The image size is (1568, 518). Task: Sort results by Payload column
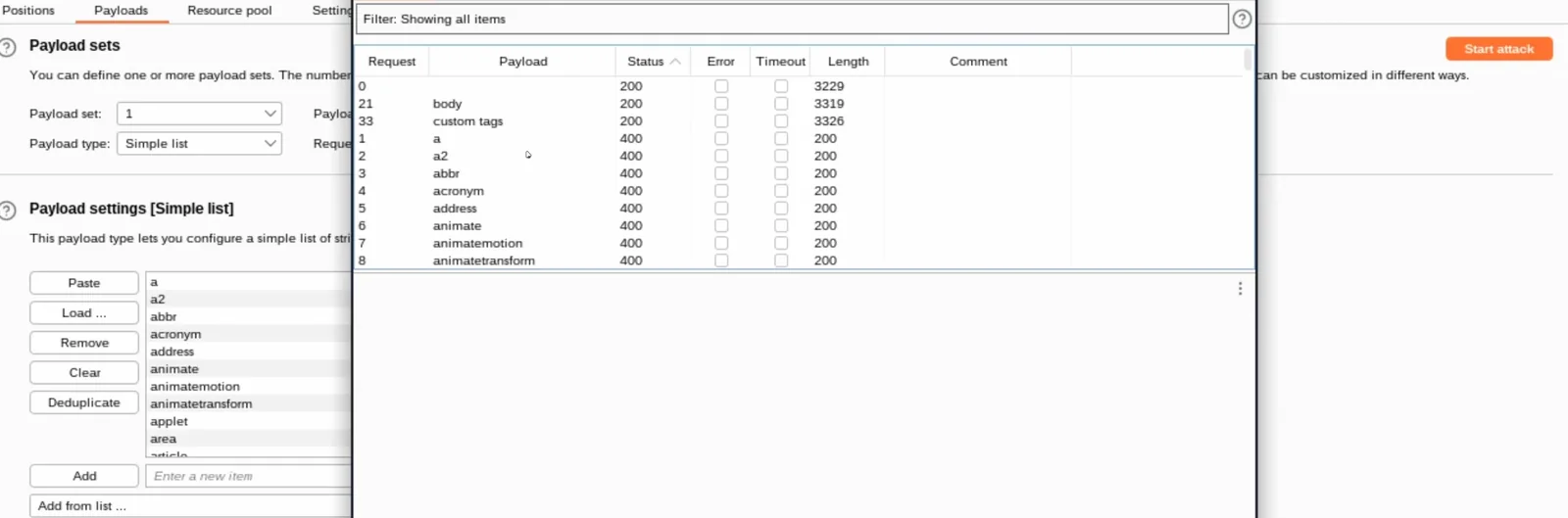click(x=522, y=62)
